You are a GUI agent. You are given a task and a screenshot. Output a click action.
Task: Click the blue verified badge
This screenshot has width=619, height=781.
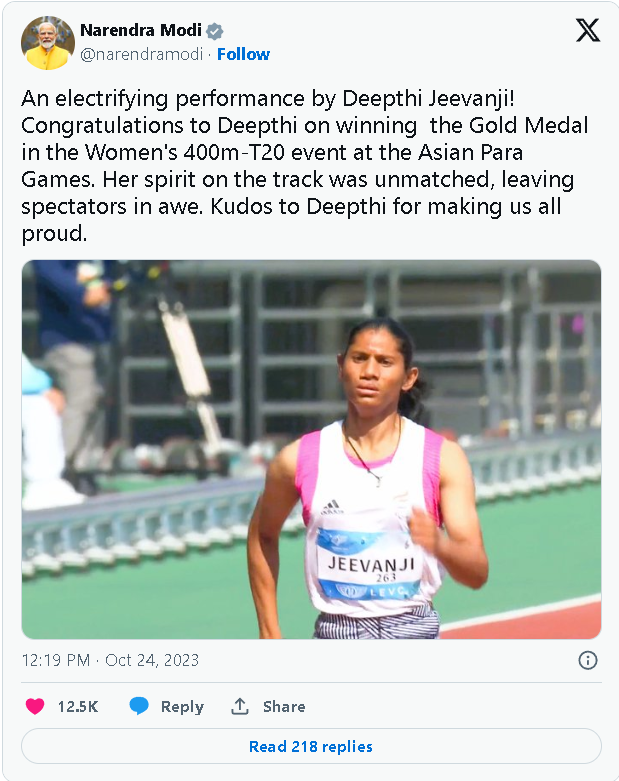[x=215, y=31]
